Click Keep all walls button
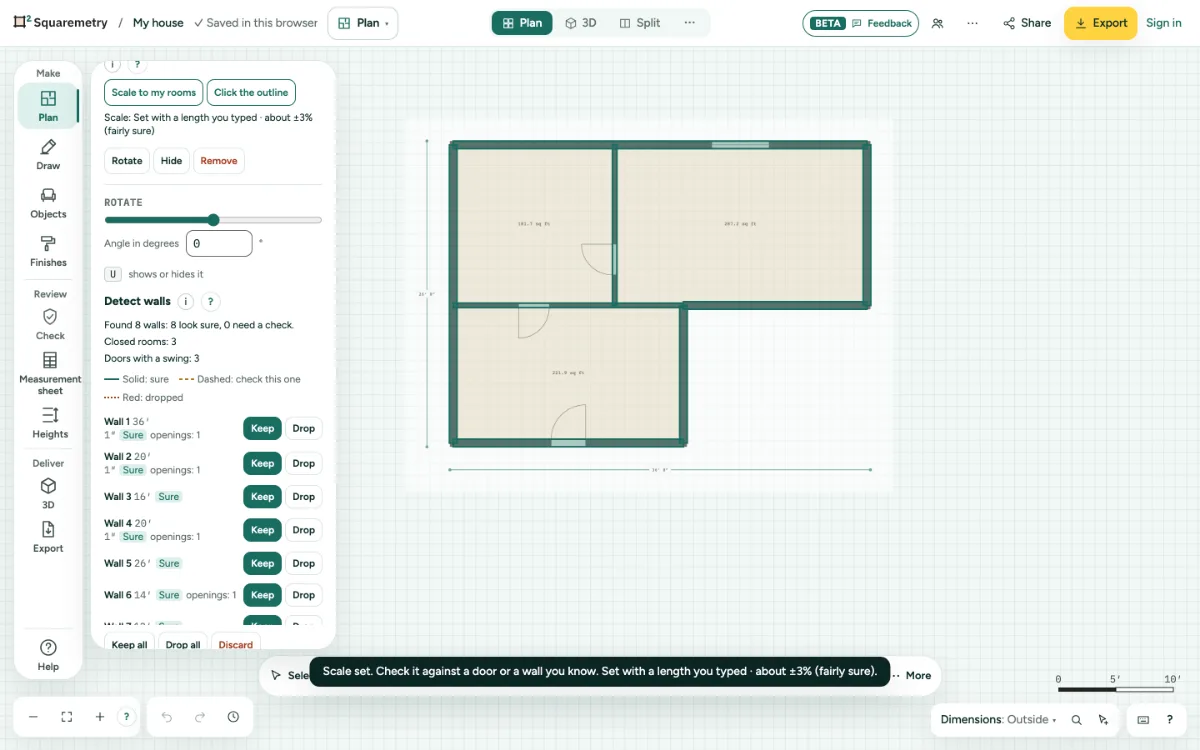This screenshot has height=750, width=1200. click(x=129, y=644)
